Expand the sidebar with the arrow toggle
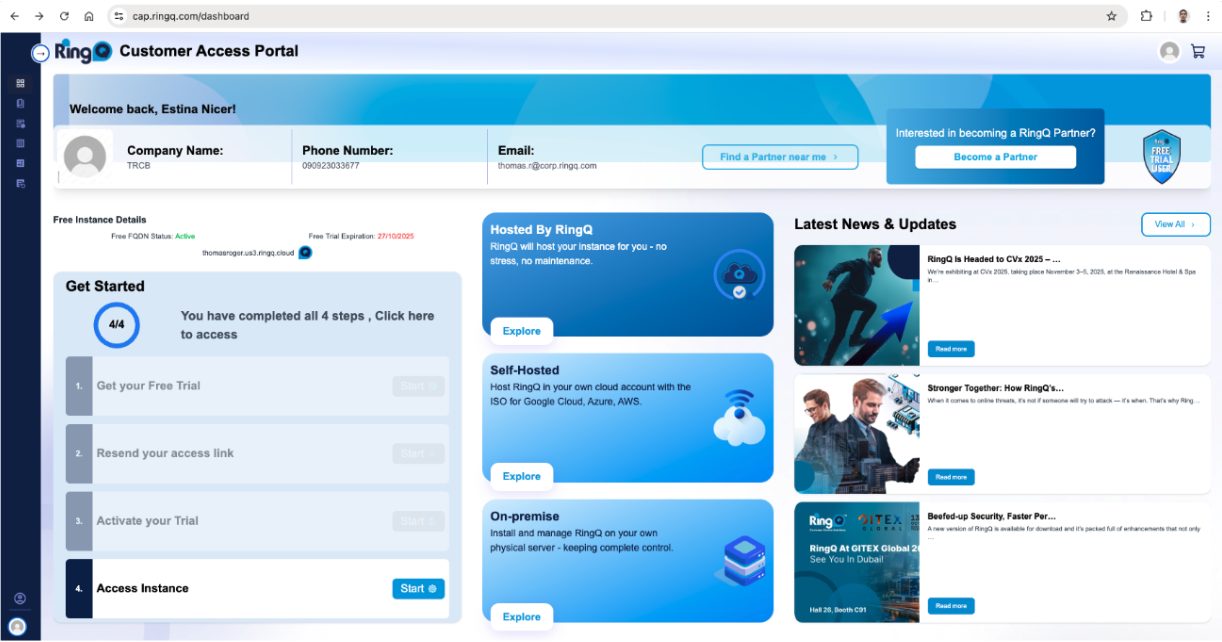 [40, 53]
